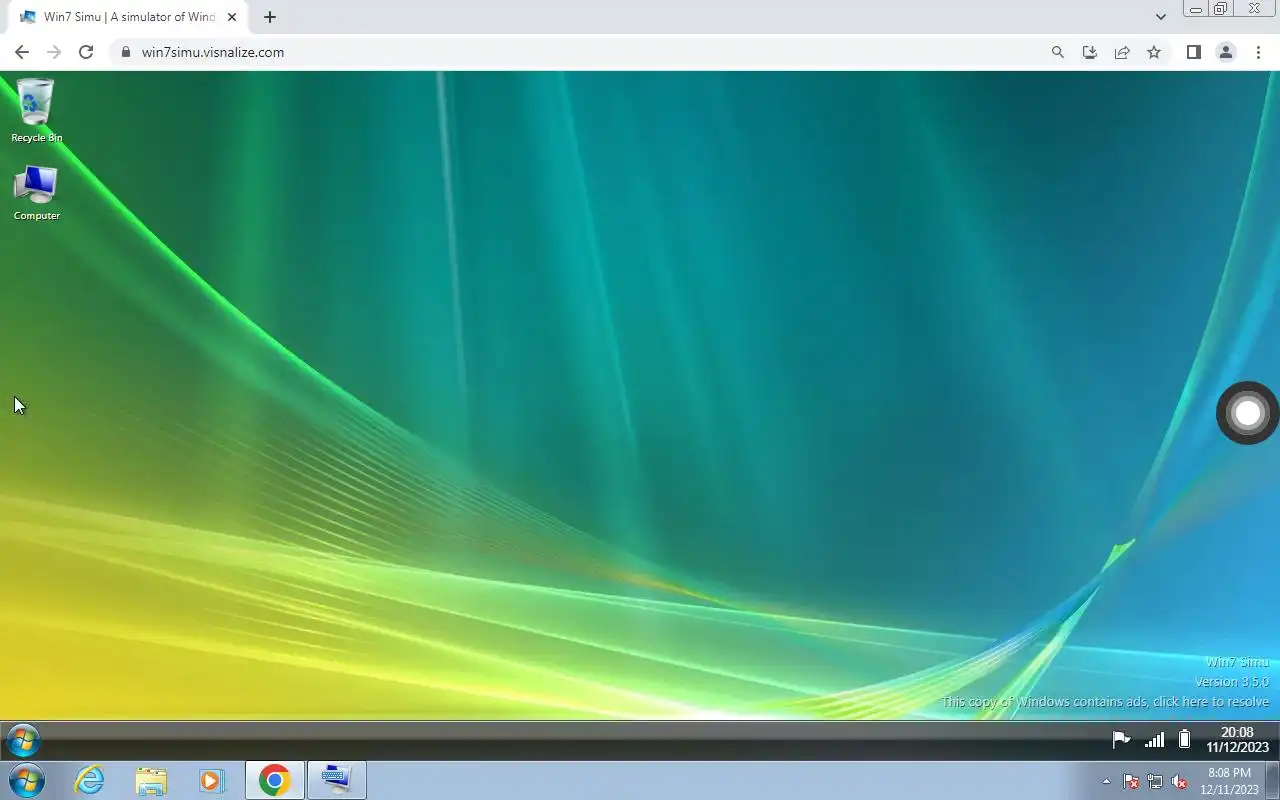The width and height of the screenshot is (1280, 800).
Task: Click the signal bars network icon in simulator tray
Action: coord(1154,740)
